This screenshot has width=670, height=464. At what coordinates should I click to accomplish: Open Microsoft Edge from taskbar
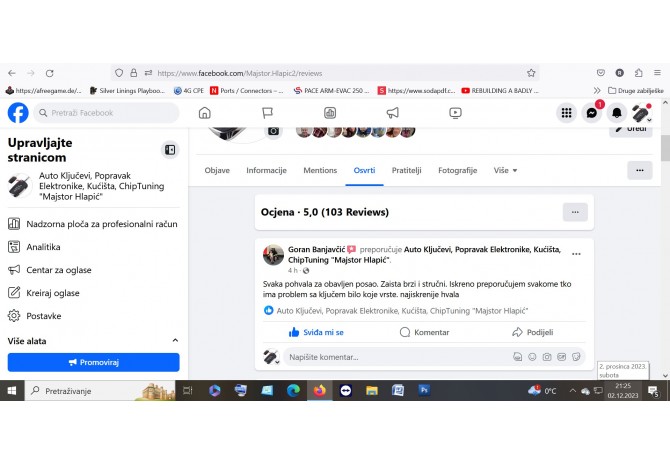pos(293,391)
